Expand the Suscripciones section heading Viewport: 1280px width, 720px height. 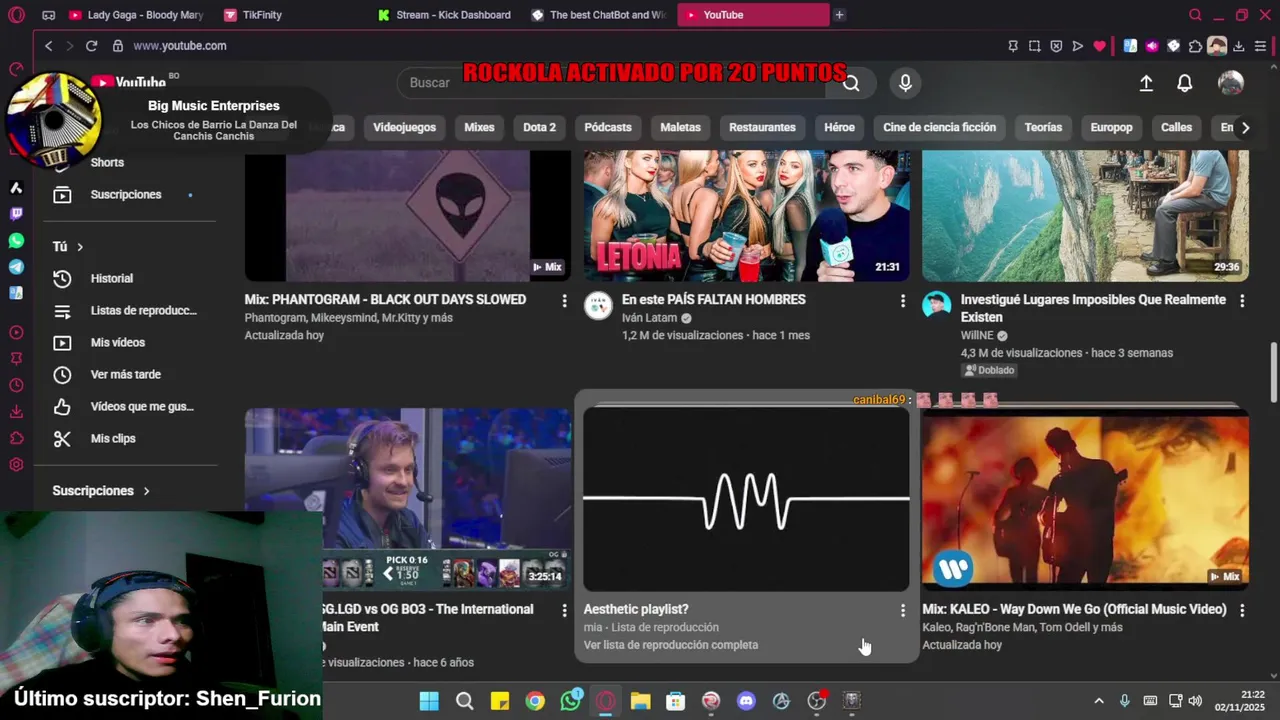pos(101,491)
